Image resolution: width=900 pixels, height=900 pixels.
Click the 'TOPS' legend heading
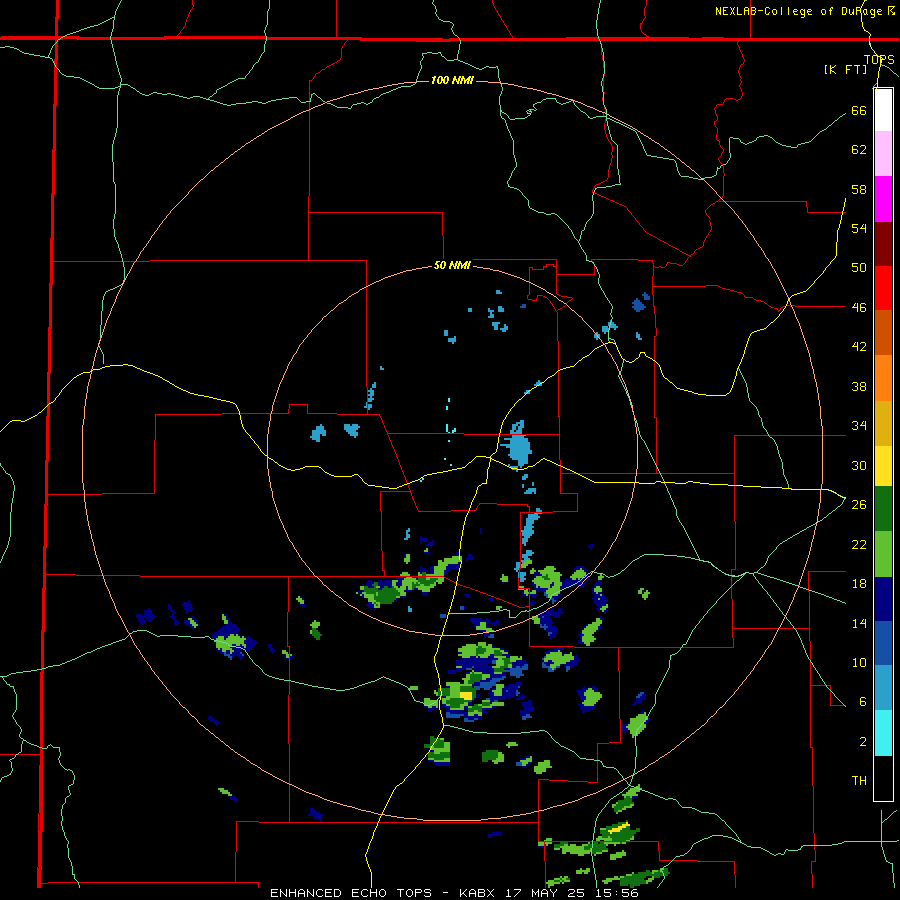point(879,59)
